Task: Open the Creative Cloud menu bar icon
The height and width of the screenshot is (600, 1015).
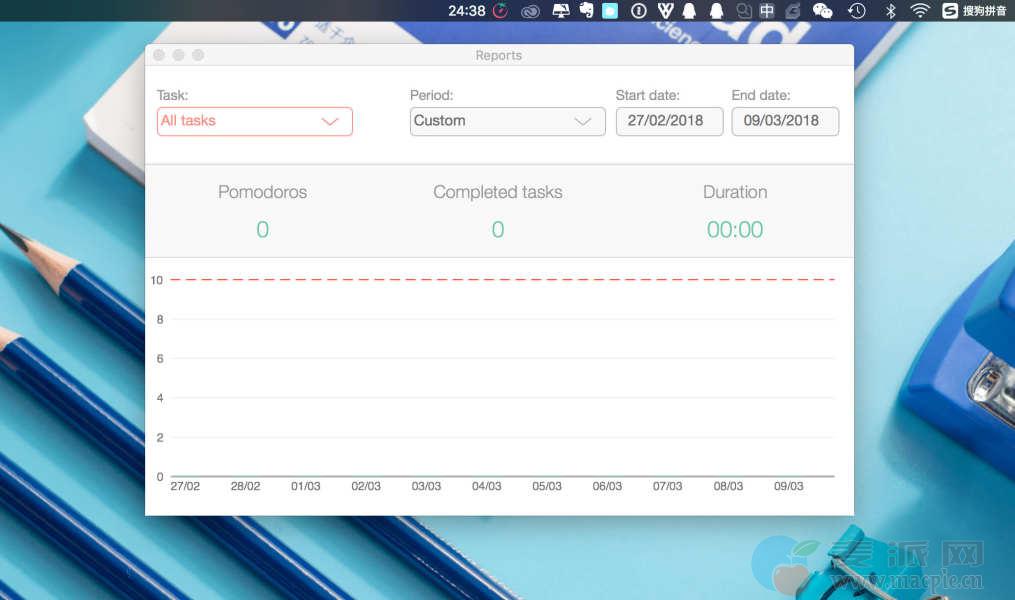Action: pos(530,11)
